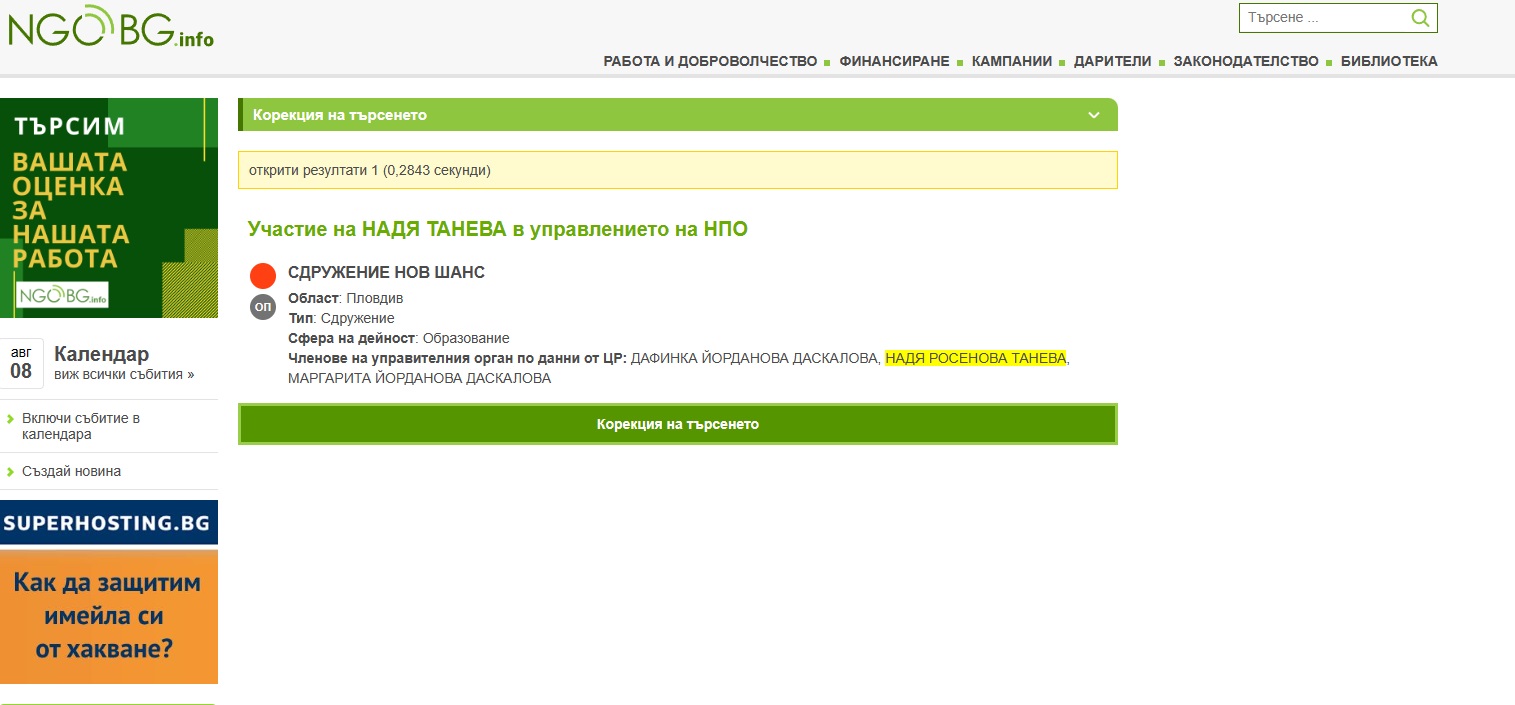Click the red circle status icon
Image resolution: width=1515 pixels, height=705 pixels.
click(263, 275)
